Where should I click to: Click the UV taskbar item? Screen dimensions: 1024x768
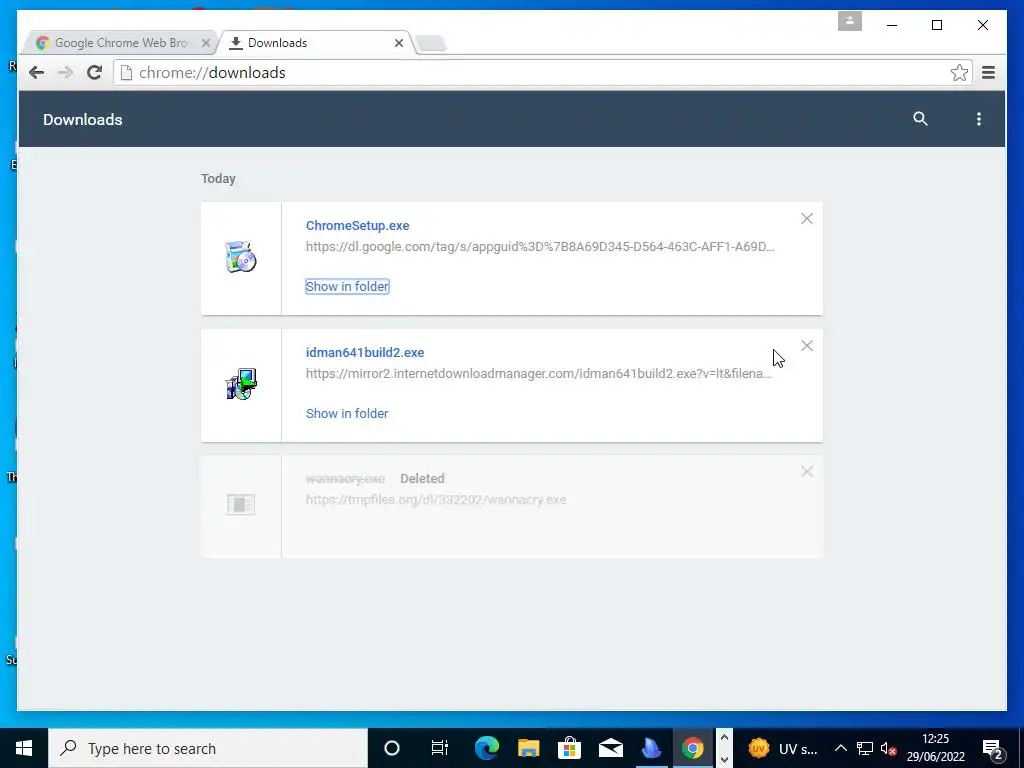click(x=782, y=748)
